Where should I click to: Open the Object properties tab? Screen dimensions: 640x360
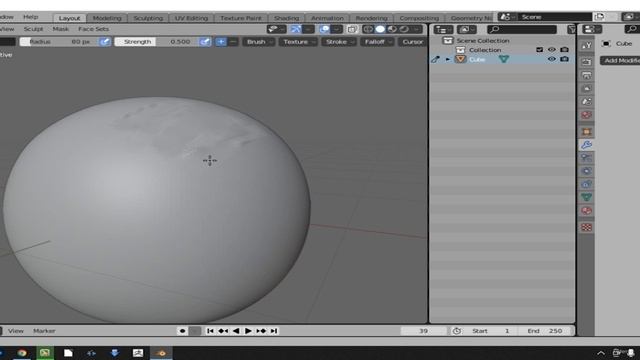click(x=587, y=131)
